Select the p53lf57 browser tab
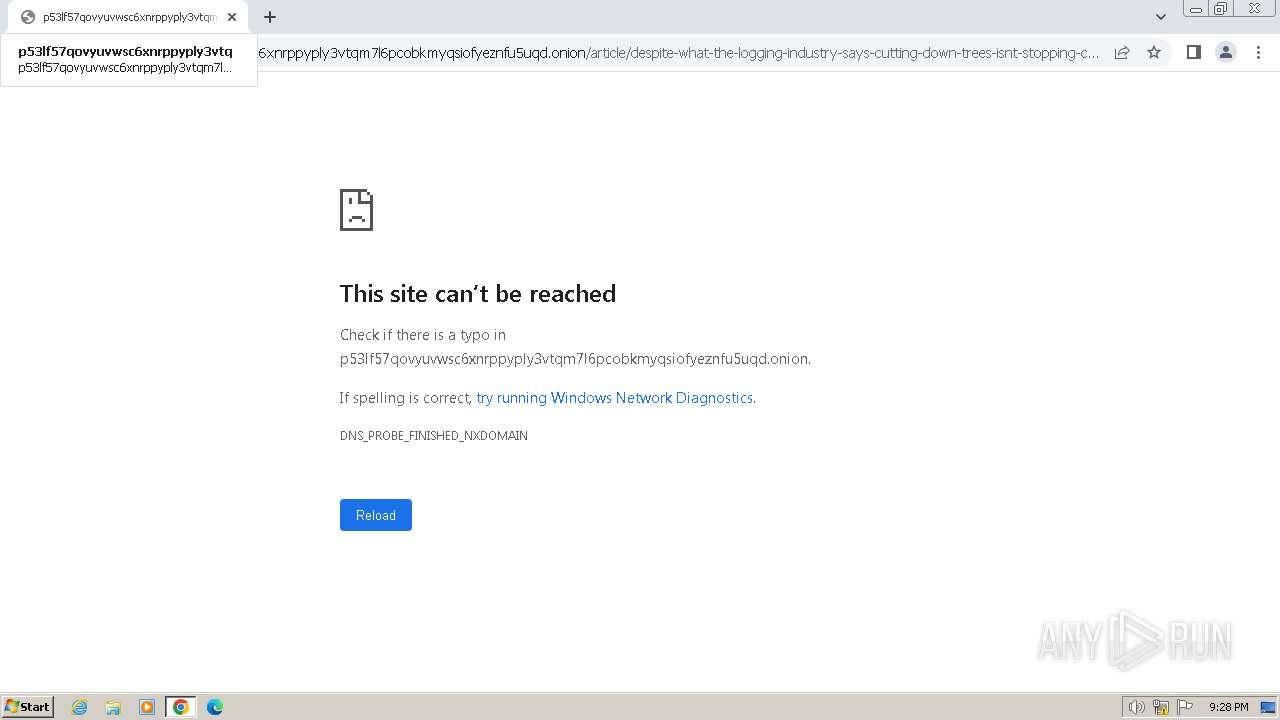 pyautogui.click(x=128, y=17)
